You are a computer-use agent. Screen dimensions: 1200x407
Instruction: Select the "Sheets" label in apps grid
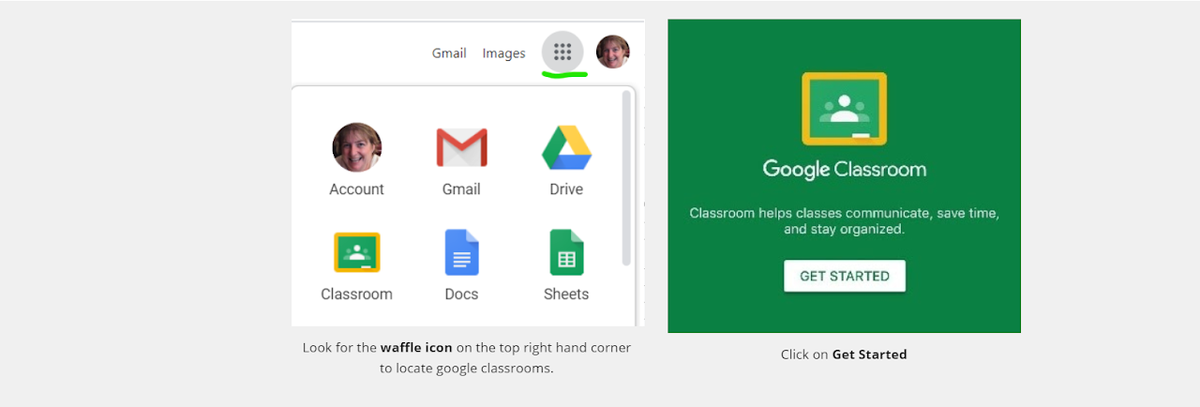click(x=566, y=294)
